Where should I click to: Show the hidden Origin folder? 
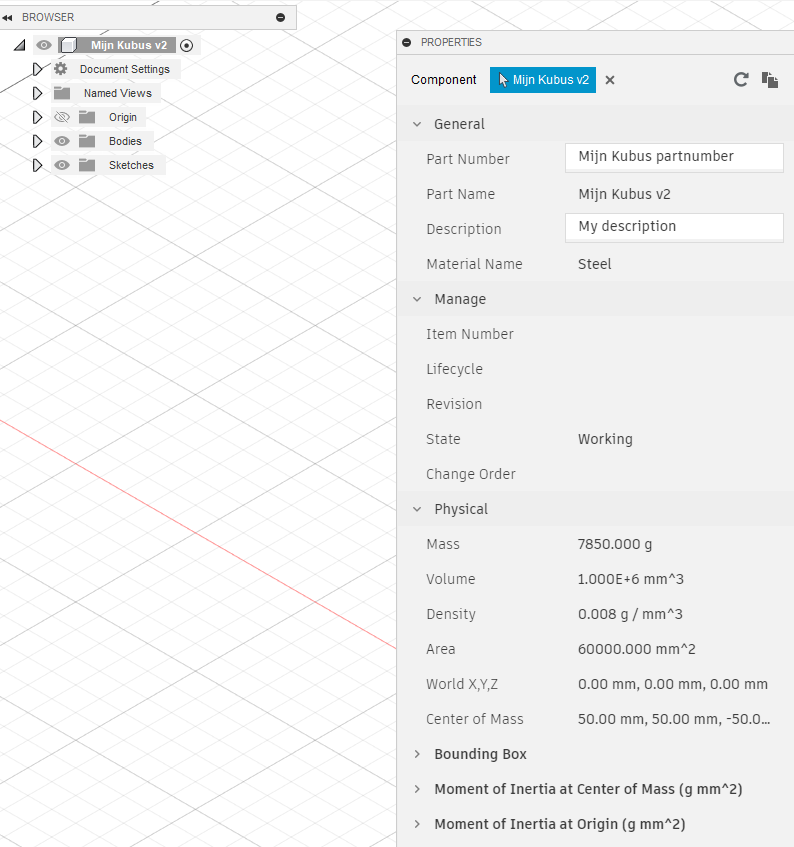click(x=62, y=117)
